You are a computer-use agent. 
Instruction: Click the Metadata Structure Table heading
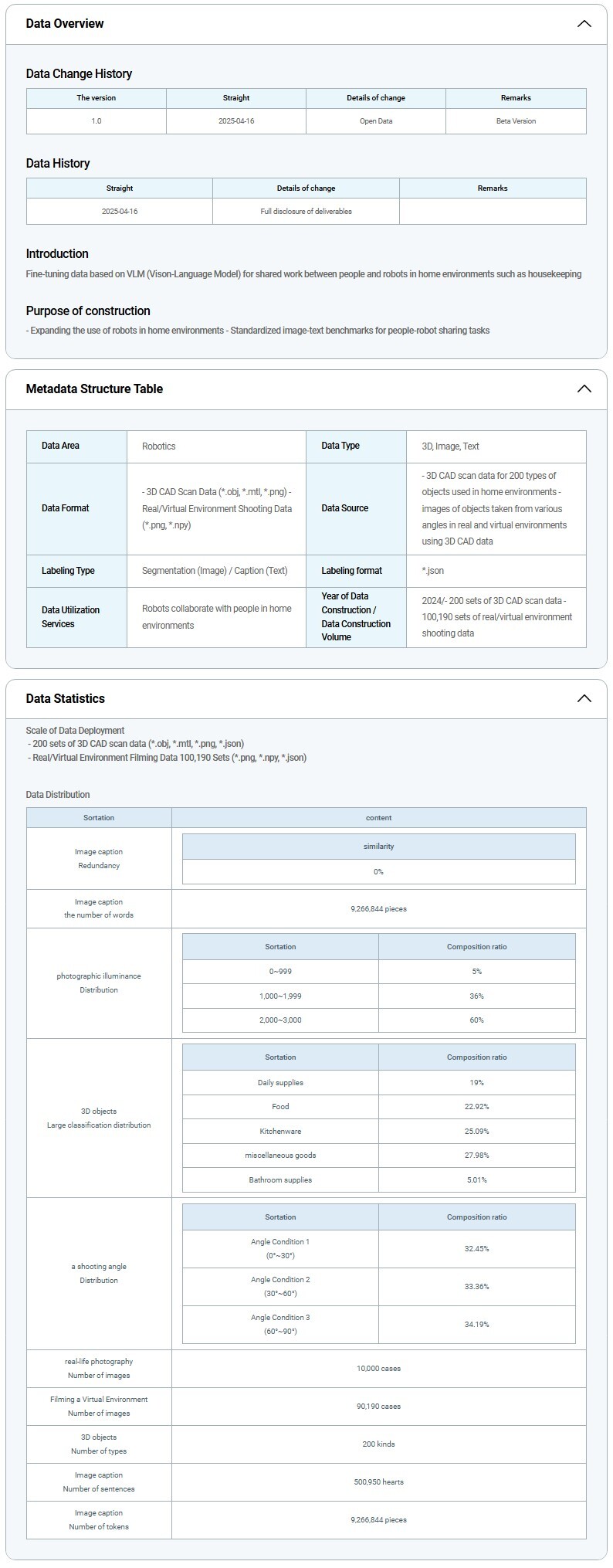pyautogui.click(x=94, y=389)
